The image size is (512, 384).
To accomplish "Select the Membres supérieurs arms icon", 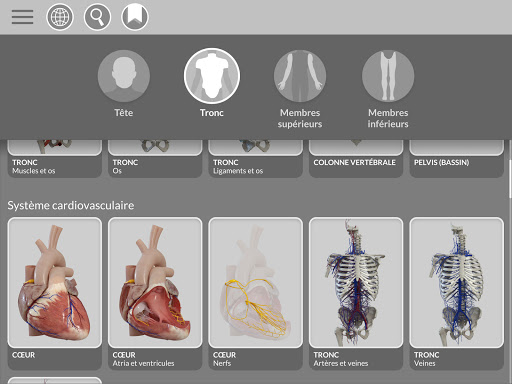I will pyautogui.click(x=300, y=76).
